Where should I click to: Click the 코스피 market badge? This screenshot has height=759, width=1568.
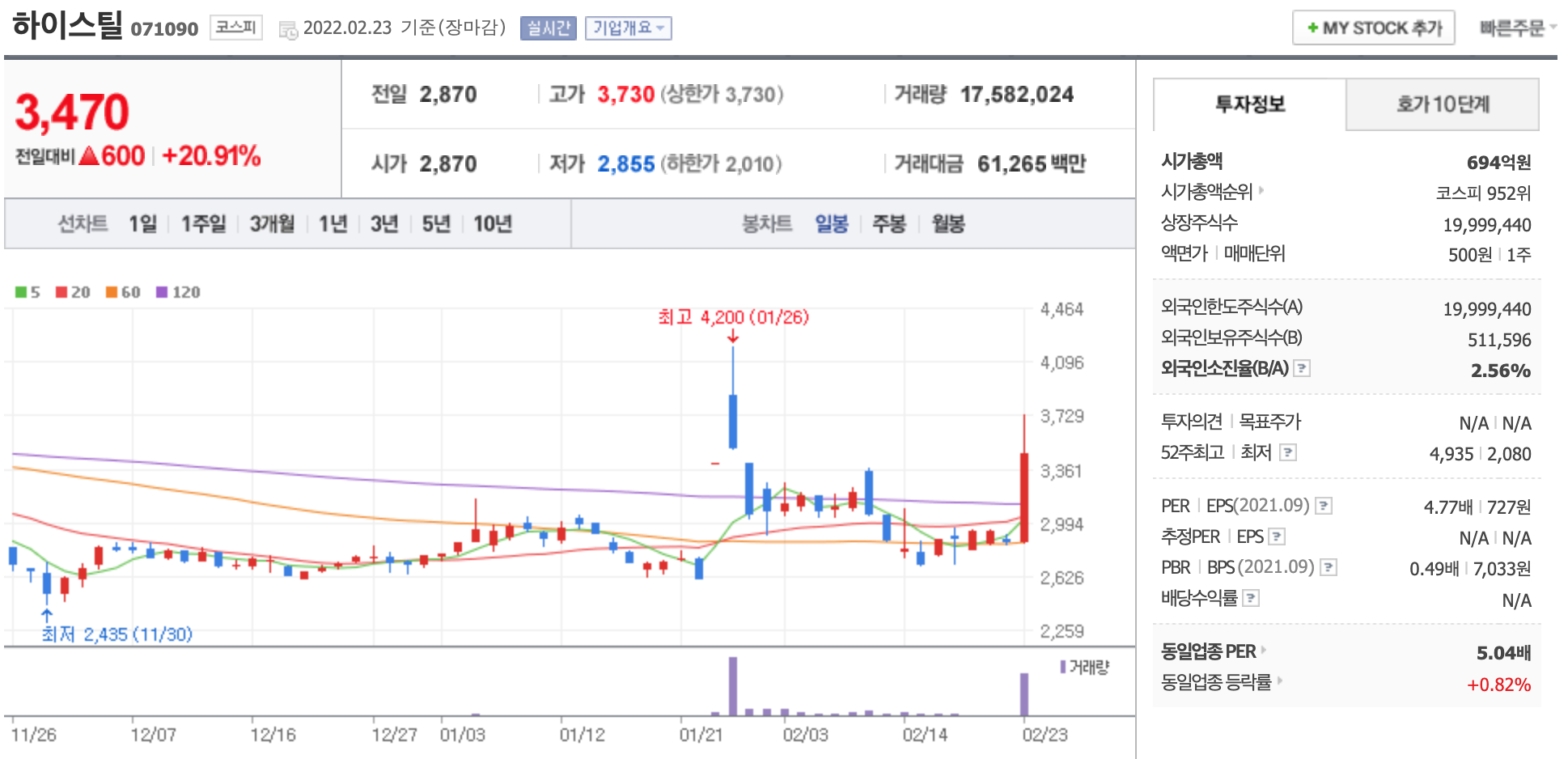coord(236,28)
